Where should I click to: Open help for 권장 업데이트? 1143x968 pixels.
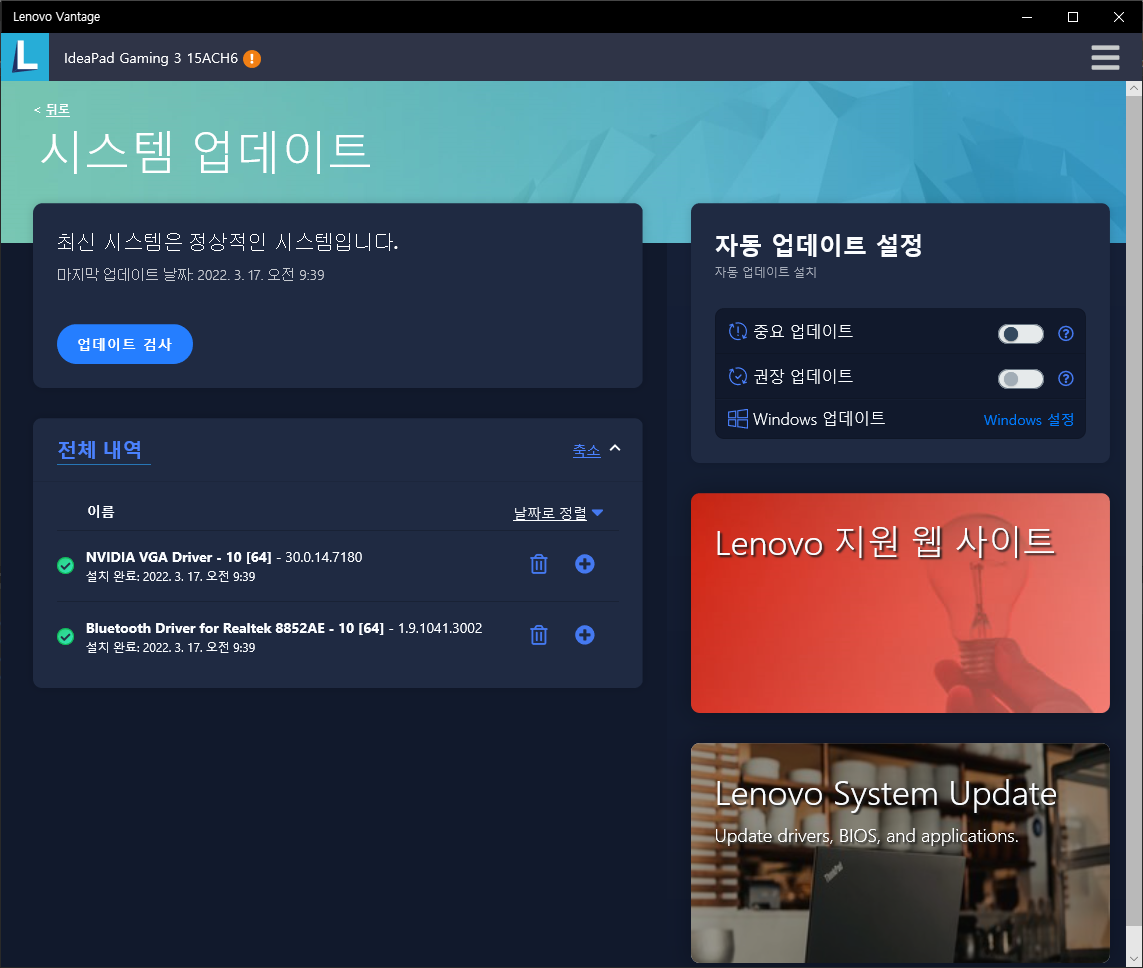[1066, 378]
